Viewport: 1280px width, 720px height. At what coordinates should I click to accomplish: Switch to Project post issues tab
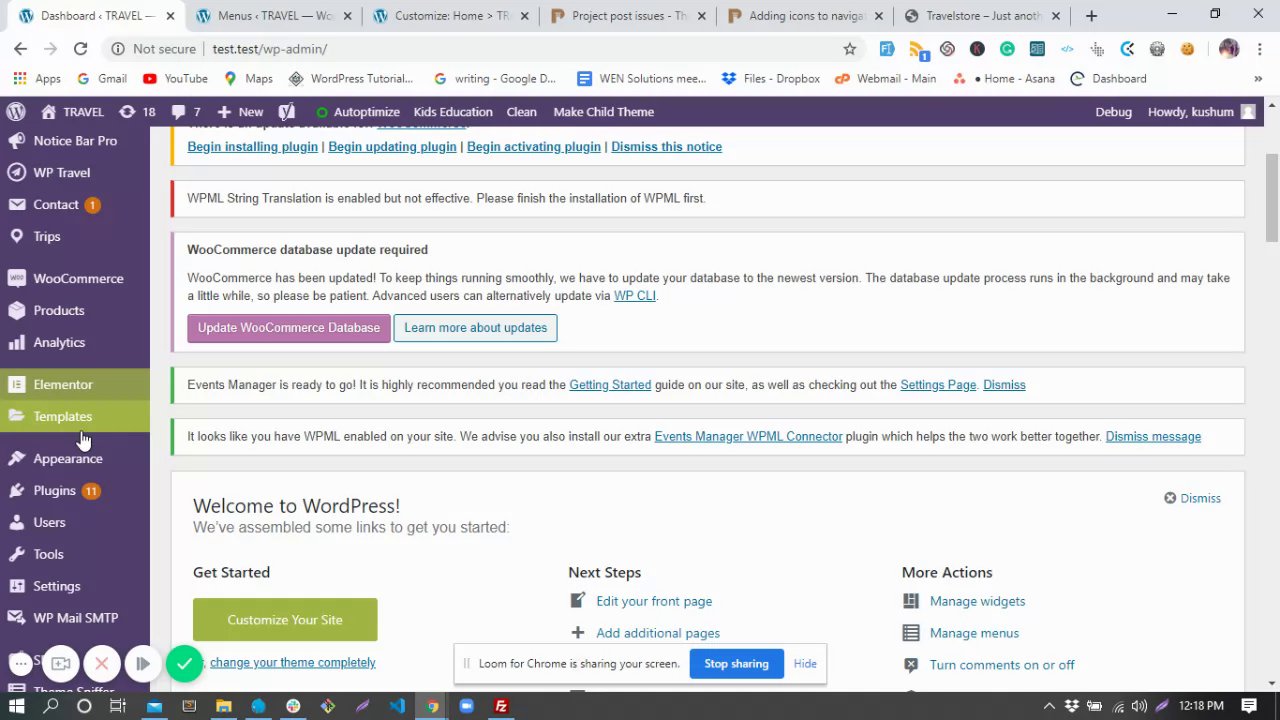pos(629,16)
